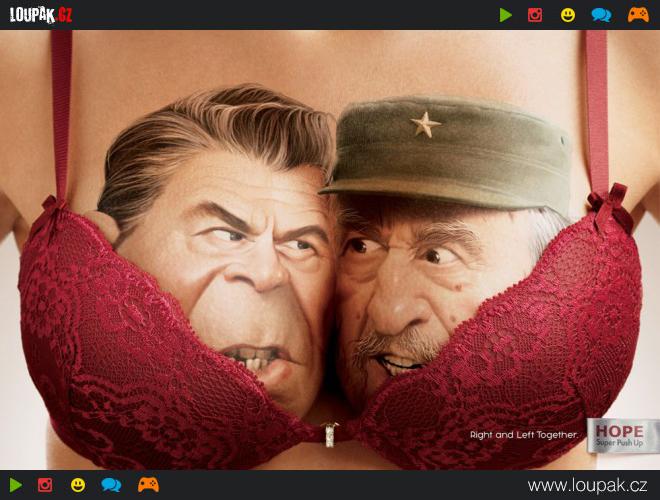Click the yellow smiley icon in top bar
The height and width of the screenshot is (500, 660).
click(567, 15)
